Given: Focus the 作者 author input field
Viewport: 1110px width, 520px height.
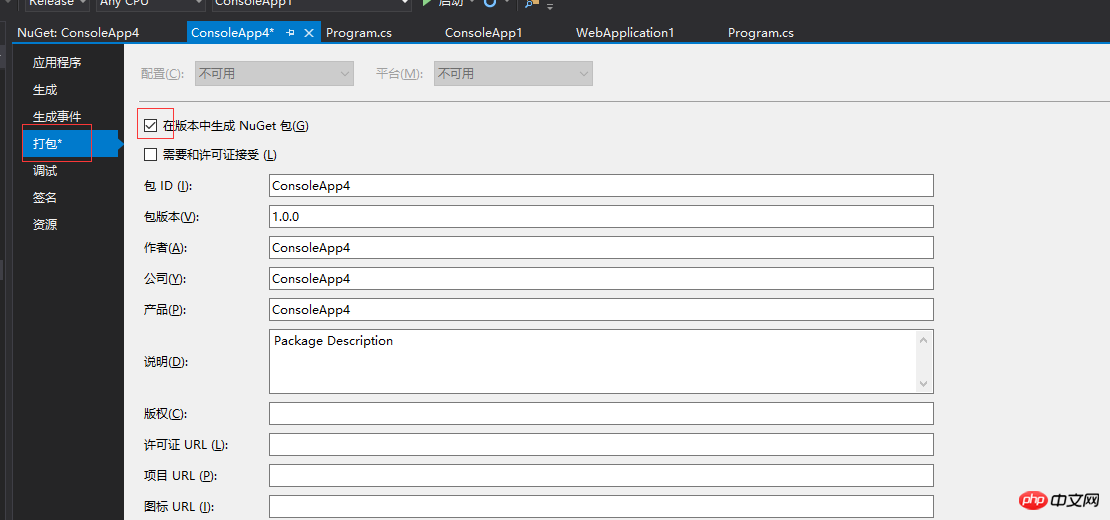Looking at the screenshot, I should point(601,248).
